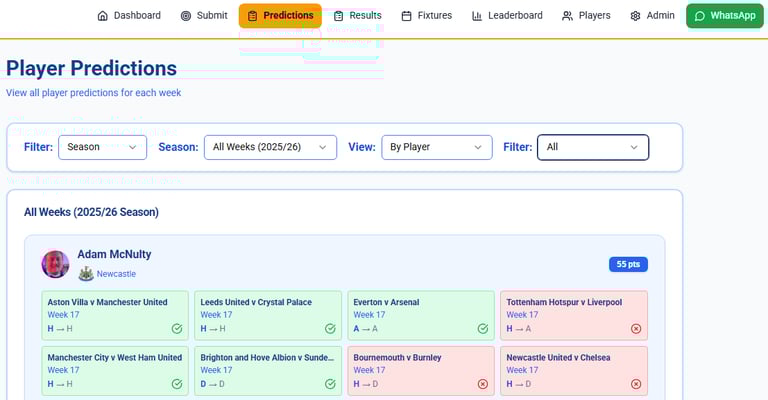This screenshot has height=400, width=768.
Task: Click check icon on Leeds United card
Action: coord(330,329)
